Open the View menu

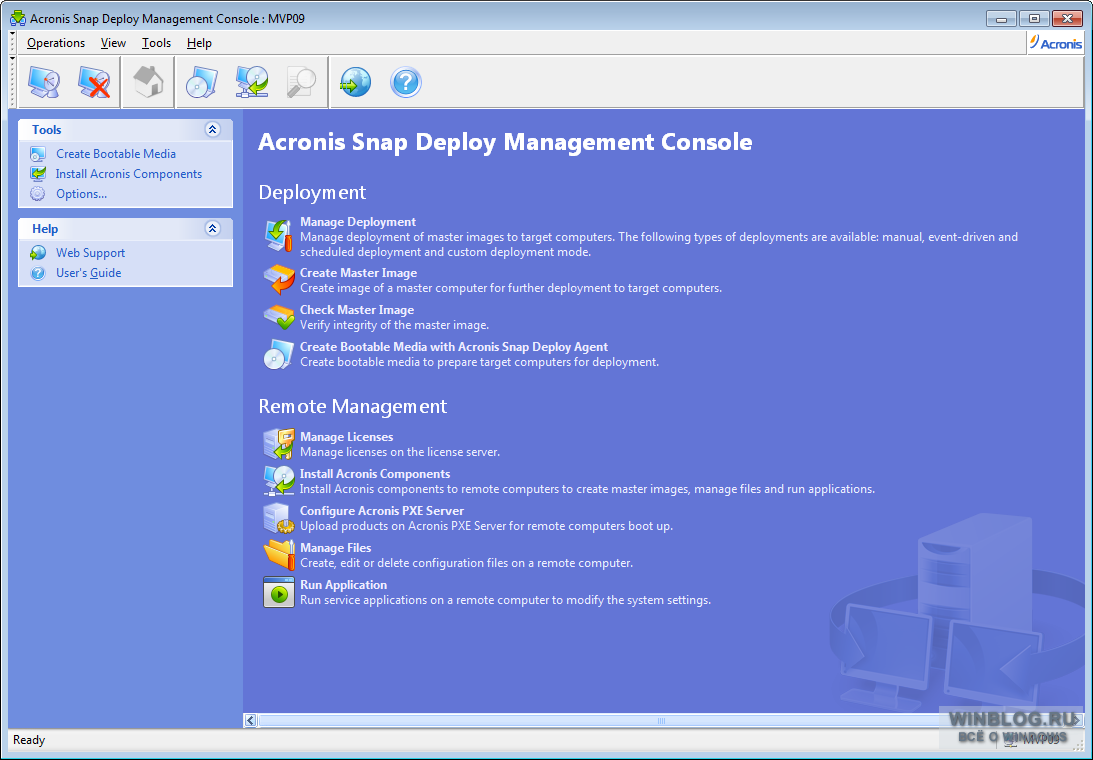[x=113, y=43]
